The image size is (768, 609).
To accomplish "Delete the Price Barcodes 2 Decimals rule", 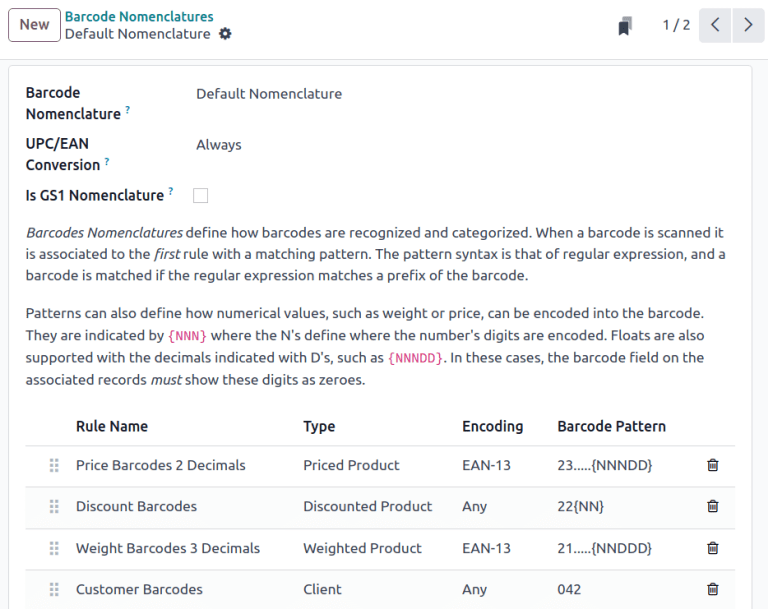I will point(712,465).
